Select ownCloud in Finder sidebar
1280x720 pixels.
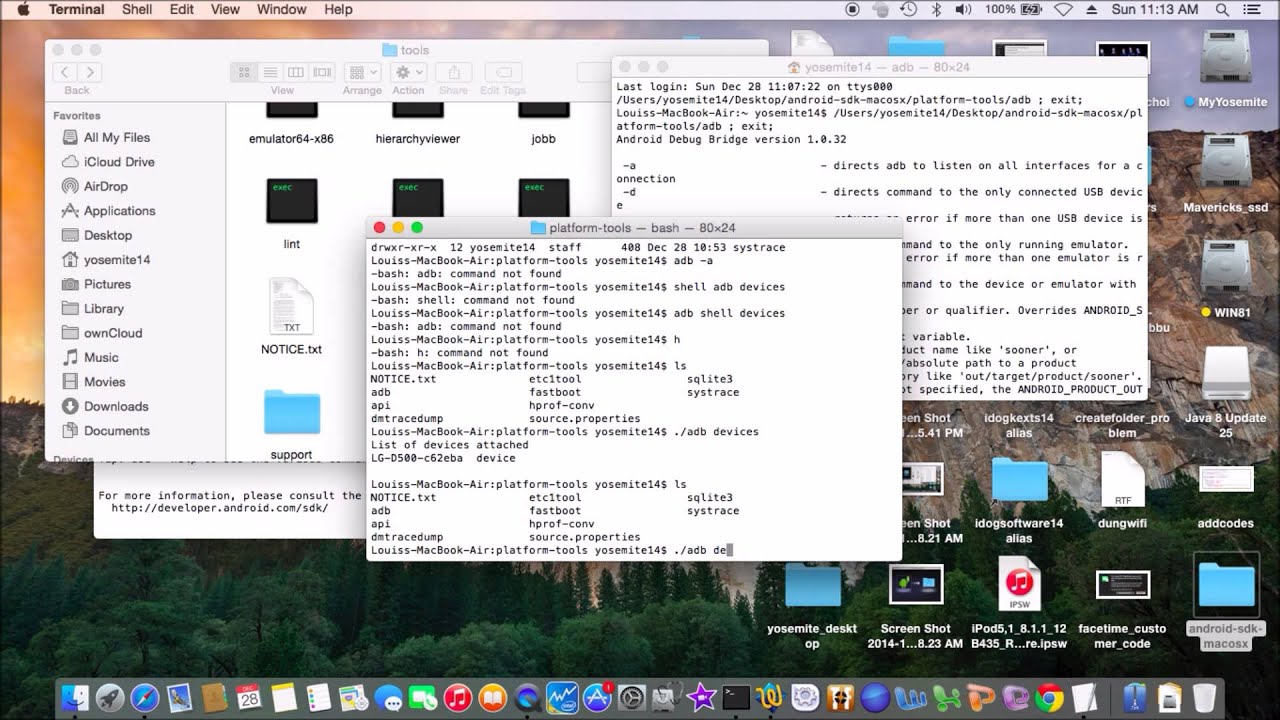pos(113,333)
